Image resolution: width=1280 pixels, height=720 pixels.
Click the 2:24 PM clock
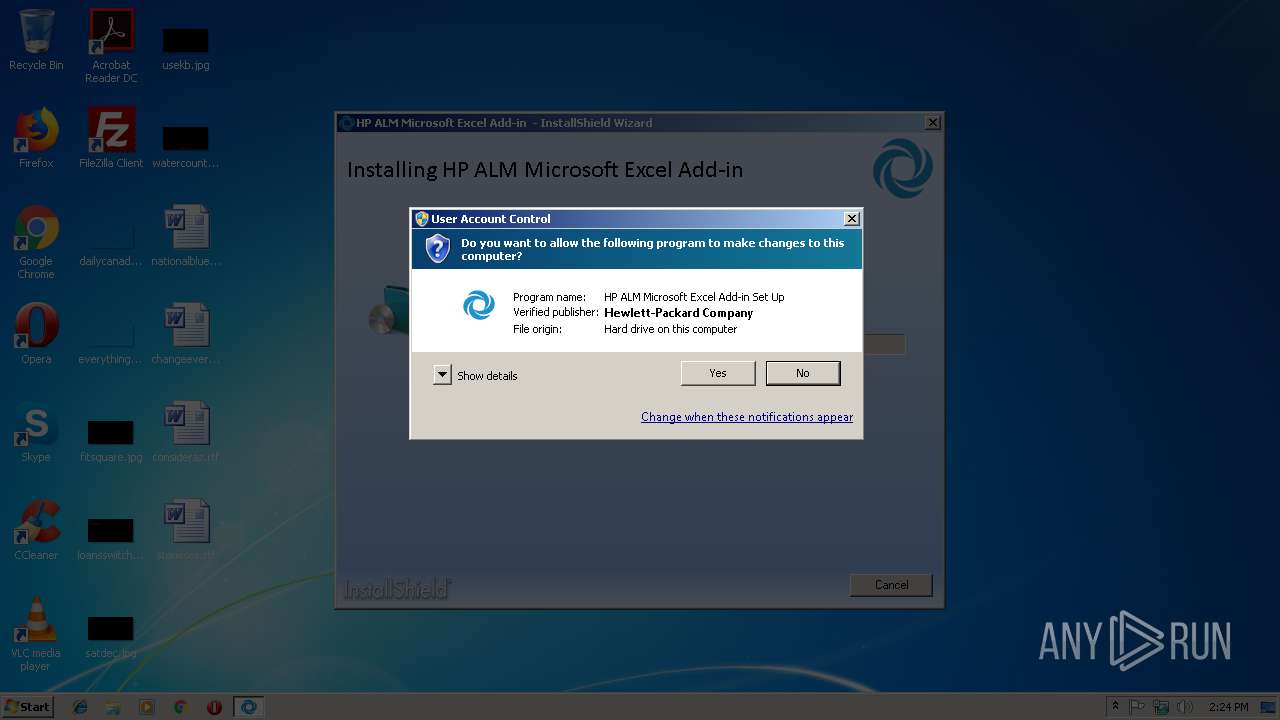1228,707
